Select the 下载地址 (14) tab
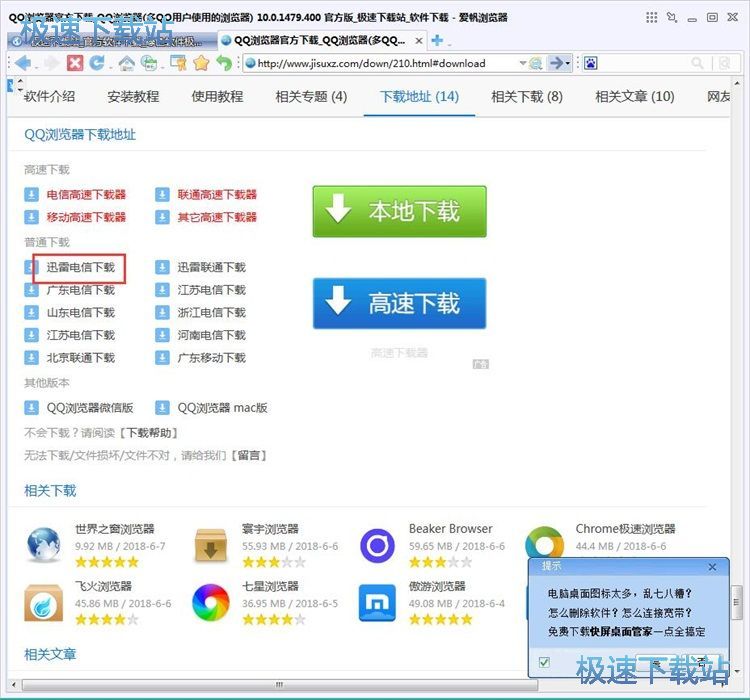The image size is (750, 700). click(x=419, y=97)
